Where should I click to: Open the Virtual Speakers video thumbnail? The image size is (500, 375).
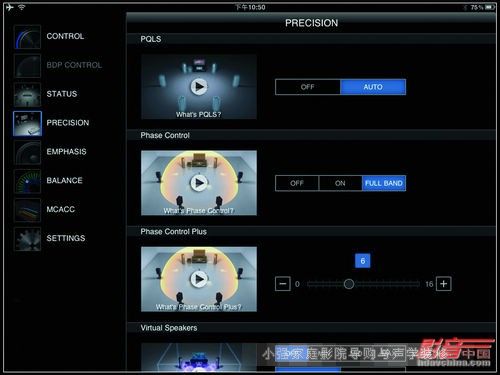point(199,357)
